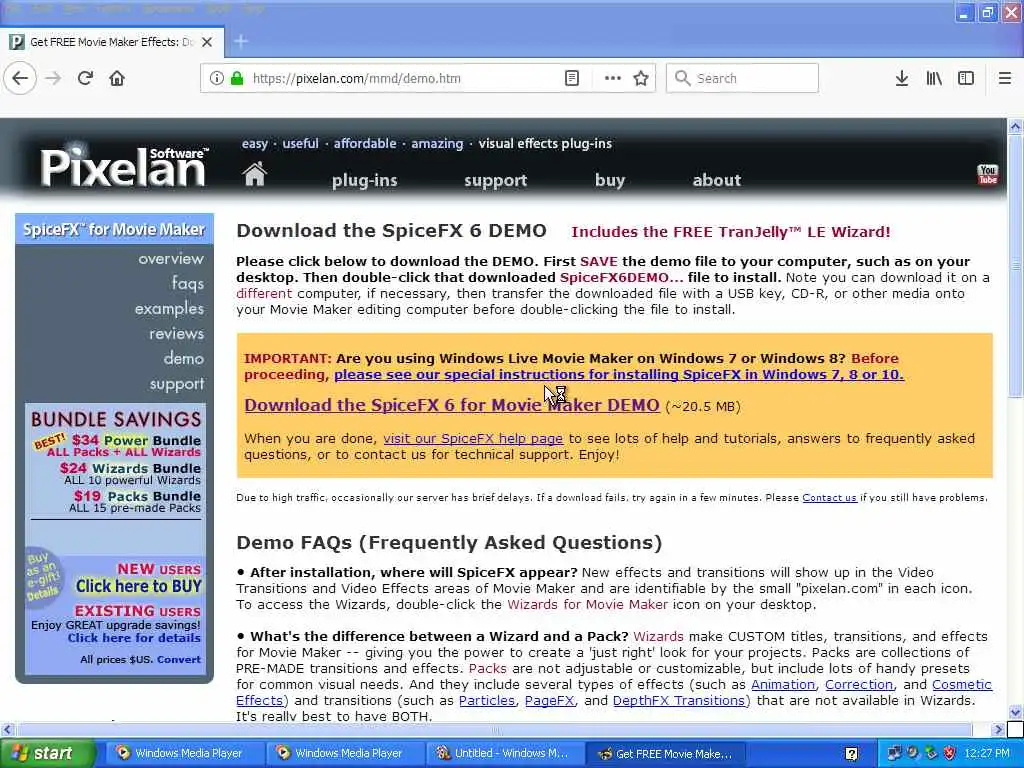Image resolution: width=1024 pixels, height=768 pixels.
Task: Open the Cosmetic Effects link
Action: pos(962,684)
